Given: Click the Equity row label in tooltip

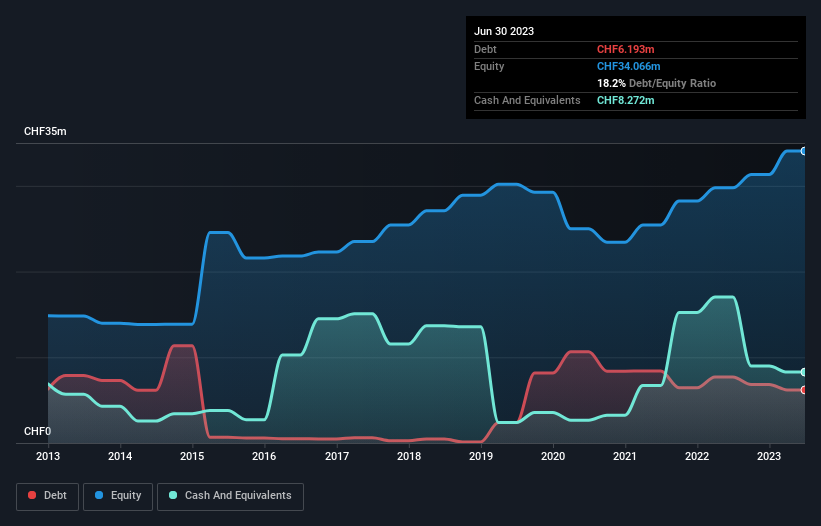Looking at the screenshot, I should click(x=489, y=66).
